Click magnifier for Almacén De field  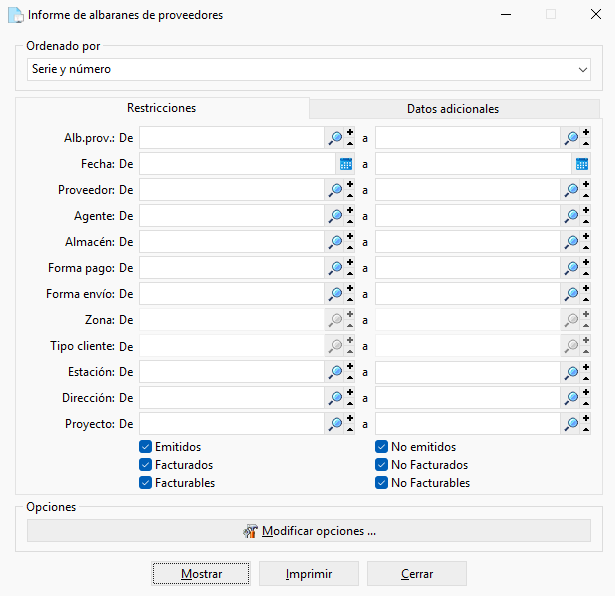(x=335, y=242)
